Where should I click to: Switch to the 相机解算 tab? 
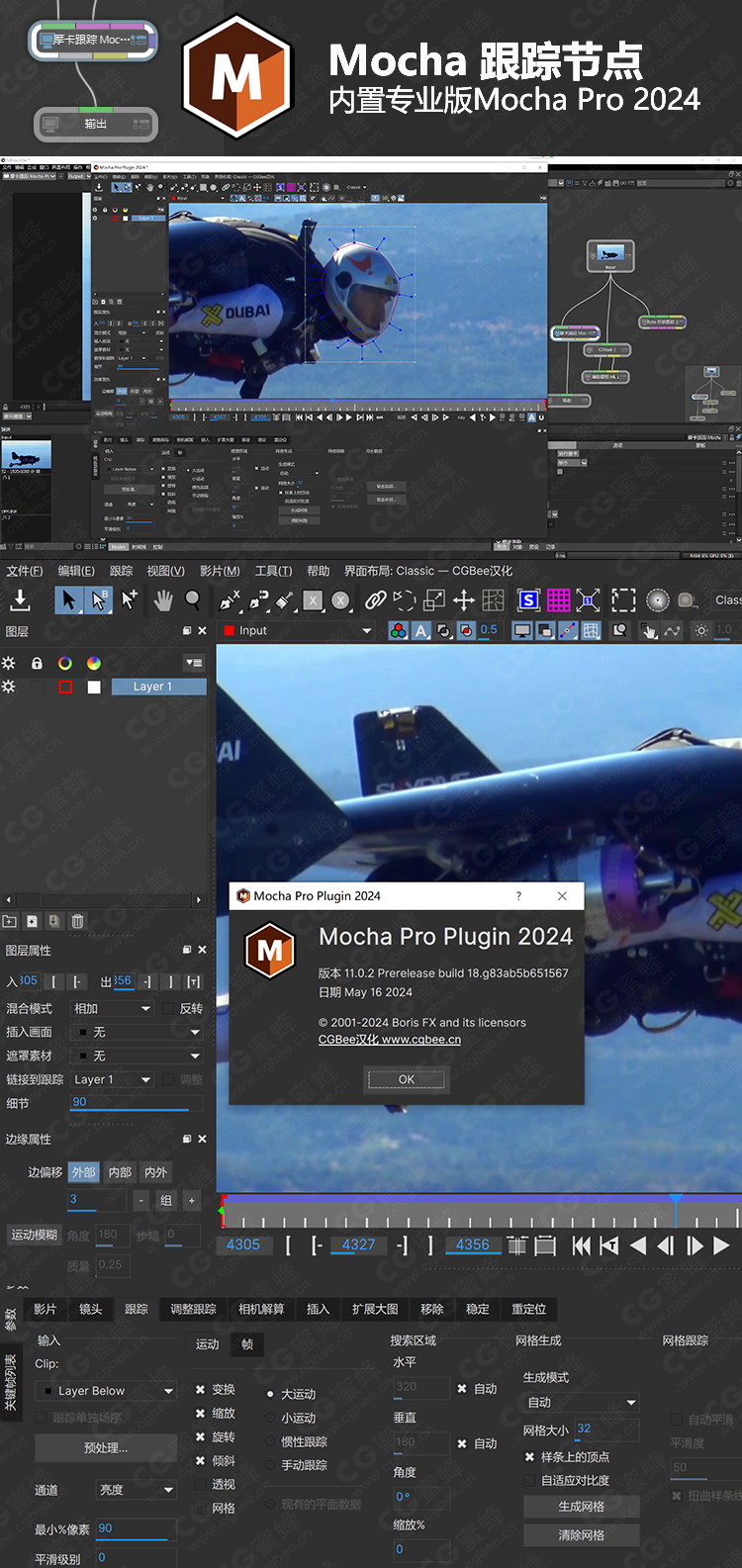[x=261, y=1309]
